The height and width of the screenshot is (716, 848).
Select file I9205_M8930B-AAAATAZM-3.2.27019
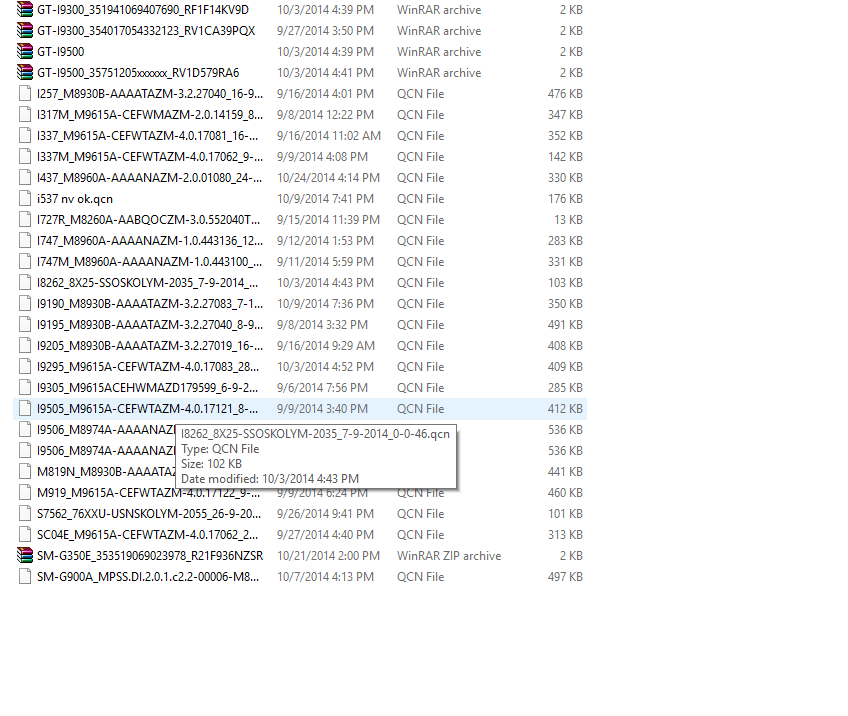point(150,346)
